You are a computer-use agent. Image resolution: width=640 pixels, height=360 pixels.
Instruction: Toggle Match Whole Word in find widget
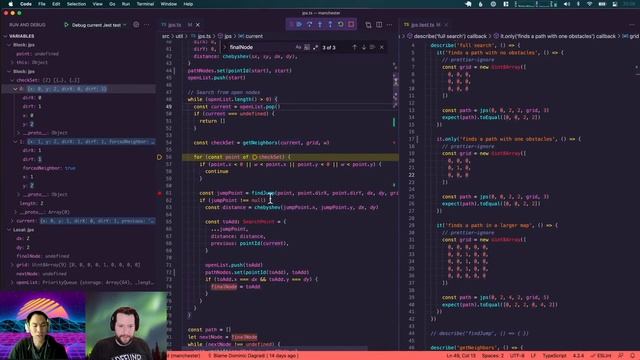coord(307,47)
